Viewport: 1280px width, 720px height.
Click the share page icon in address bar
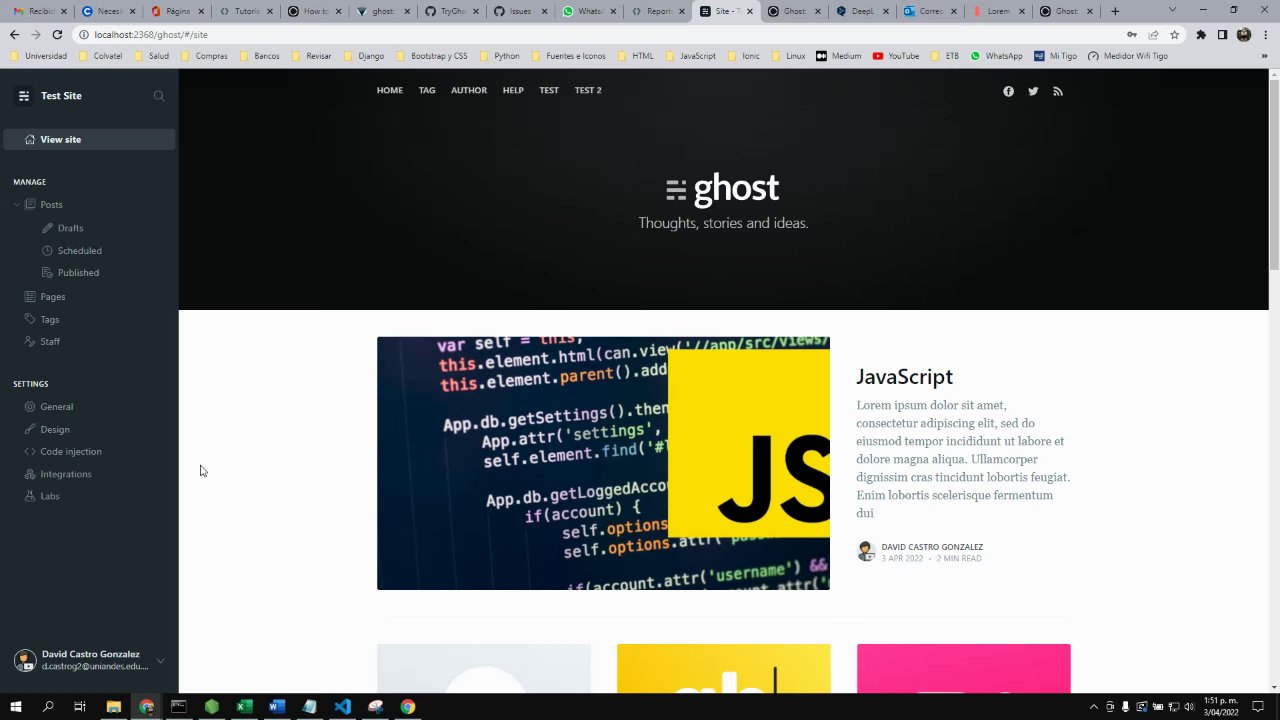(1153, 34)
